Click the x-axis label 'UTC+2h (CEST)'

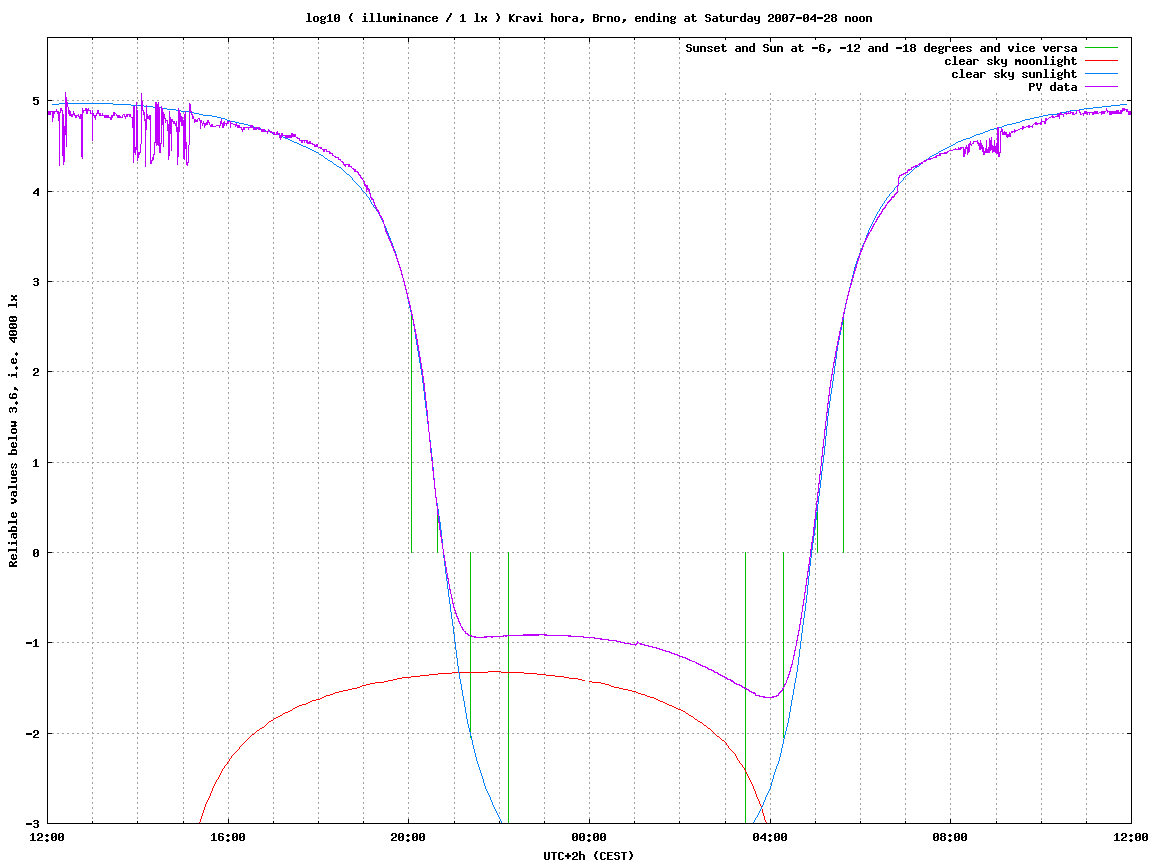tap(589, 856)
